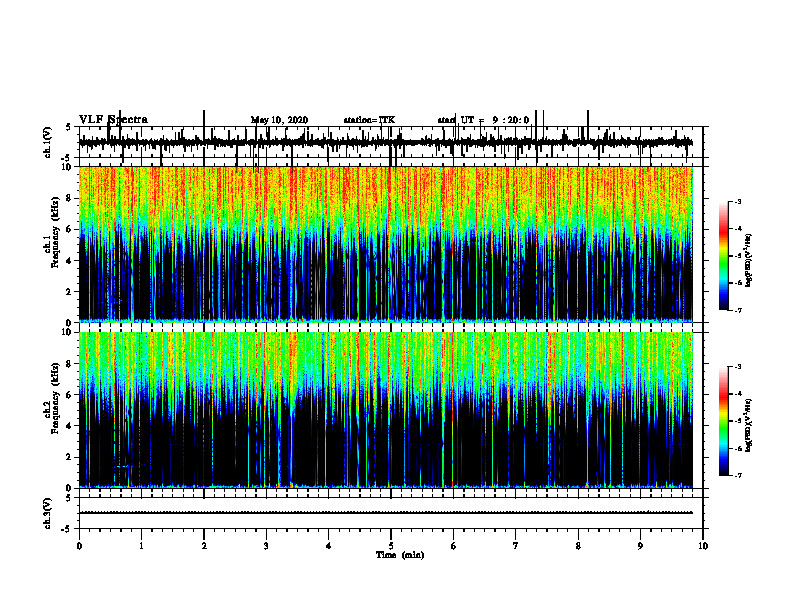The height and width of the screenshot is (612, 792).
Task: Click inside the ch.1 spectrogram panel
Action: 386,244
